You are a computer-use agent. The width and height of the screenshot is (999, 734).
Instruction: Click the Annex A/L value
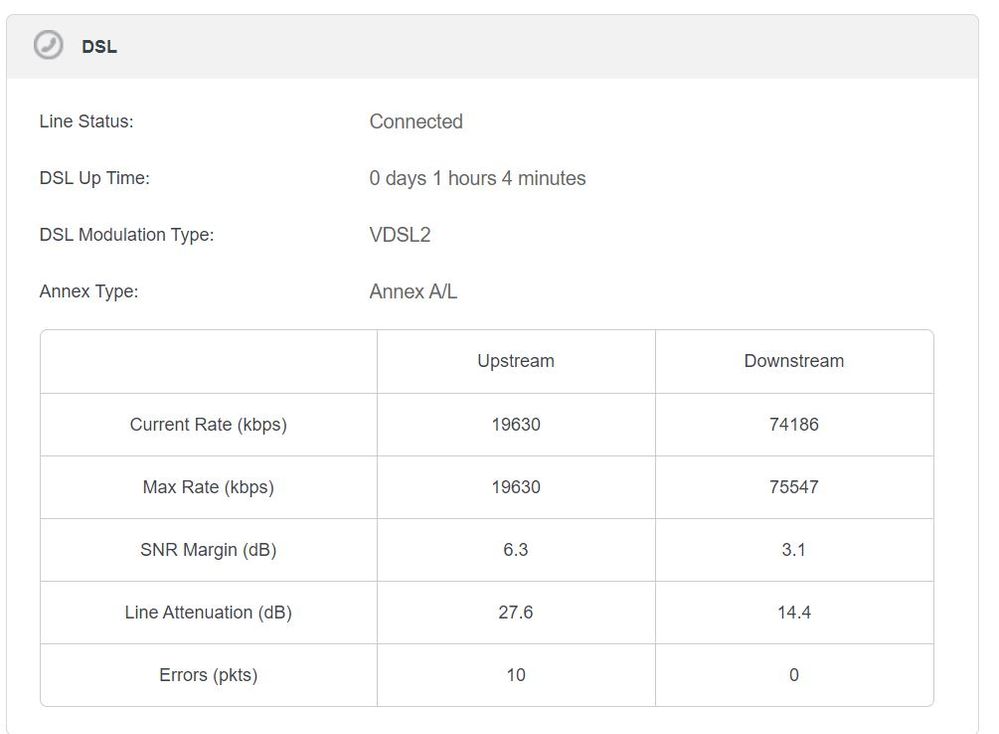pyautogui.click(x=413, y=293)
